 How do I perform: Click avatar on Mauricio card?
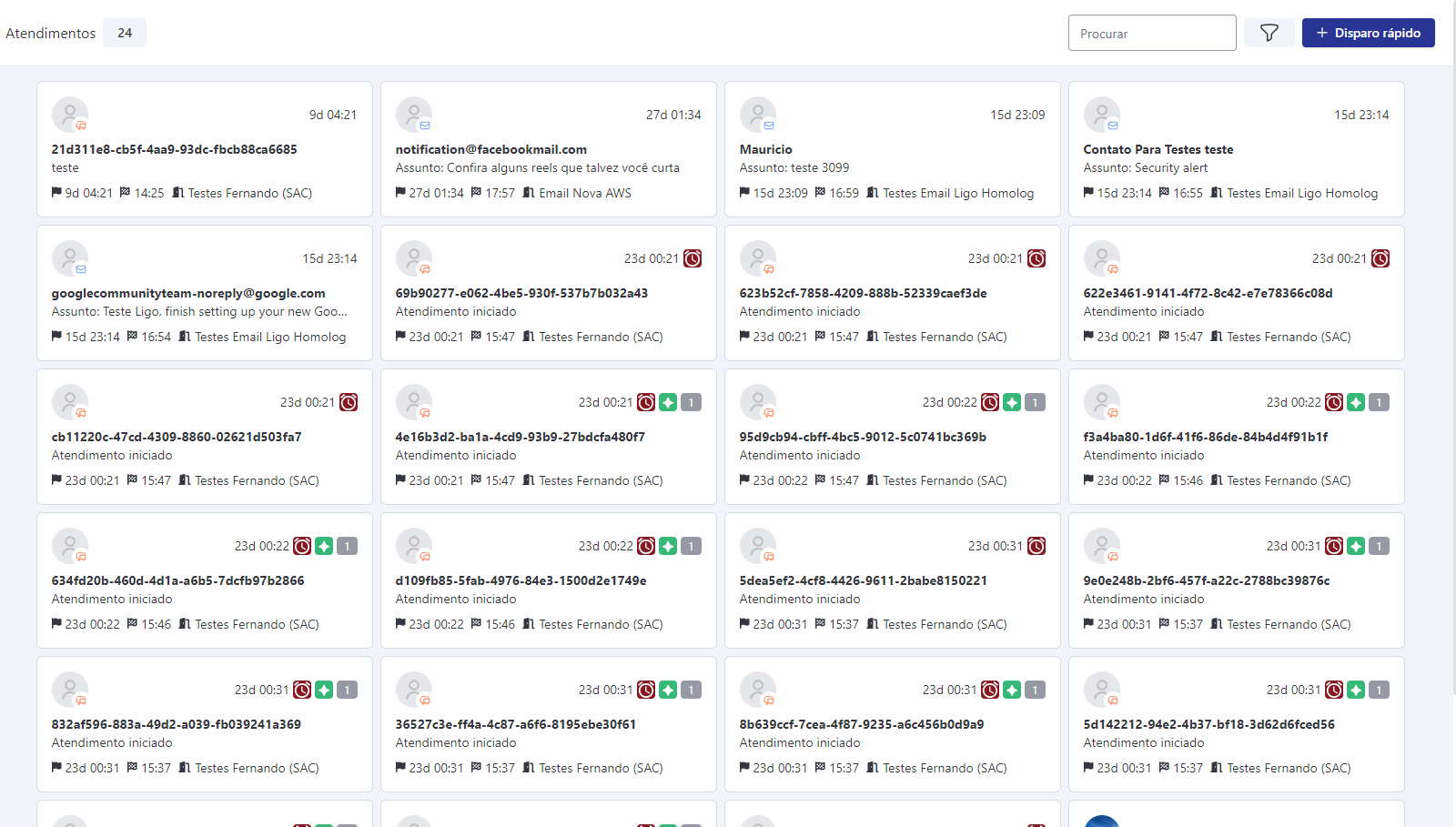pyautogui.click(x=758, y=115)
